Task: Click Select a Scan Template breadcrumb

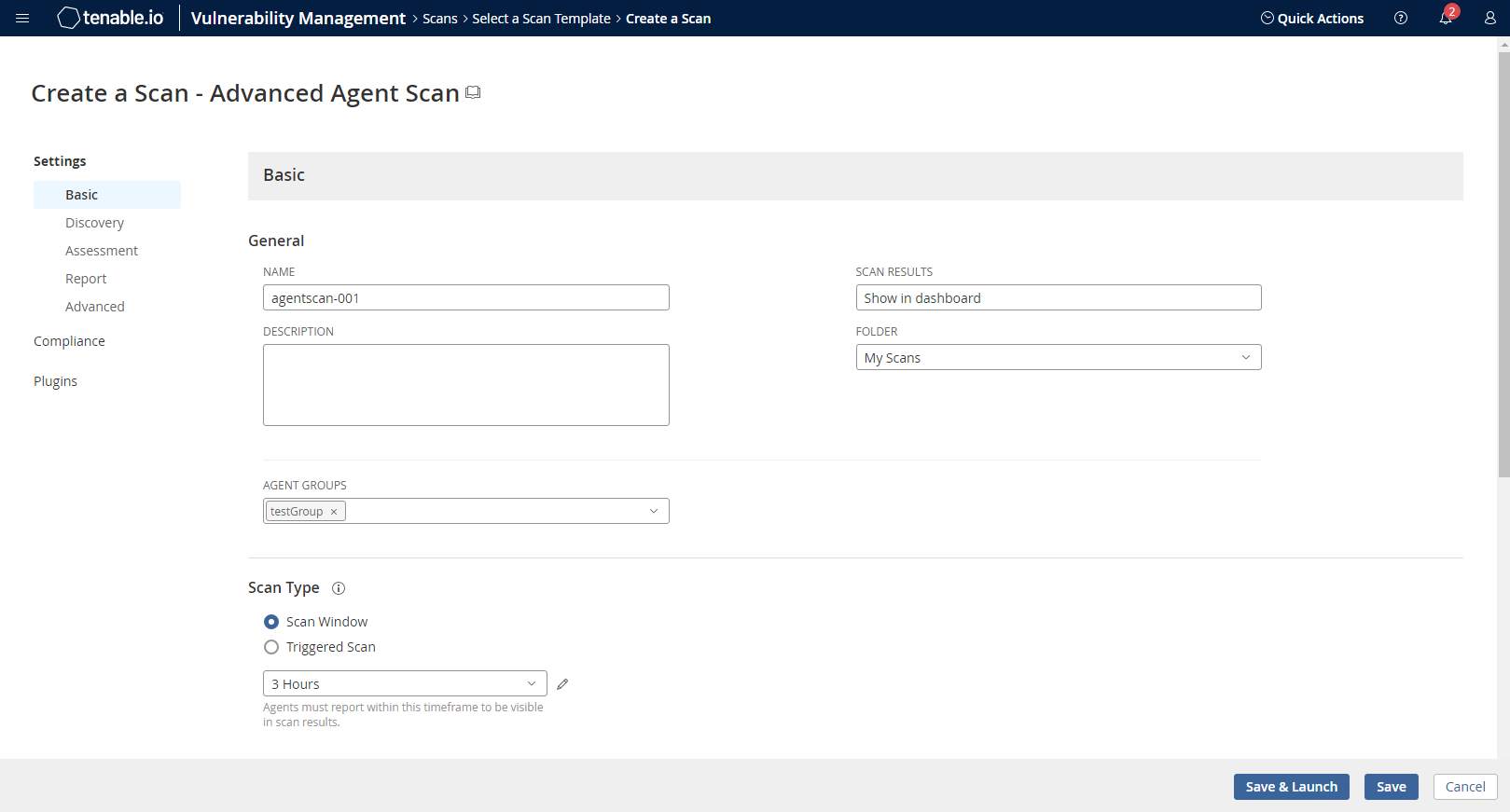Action: pos(541,19)
